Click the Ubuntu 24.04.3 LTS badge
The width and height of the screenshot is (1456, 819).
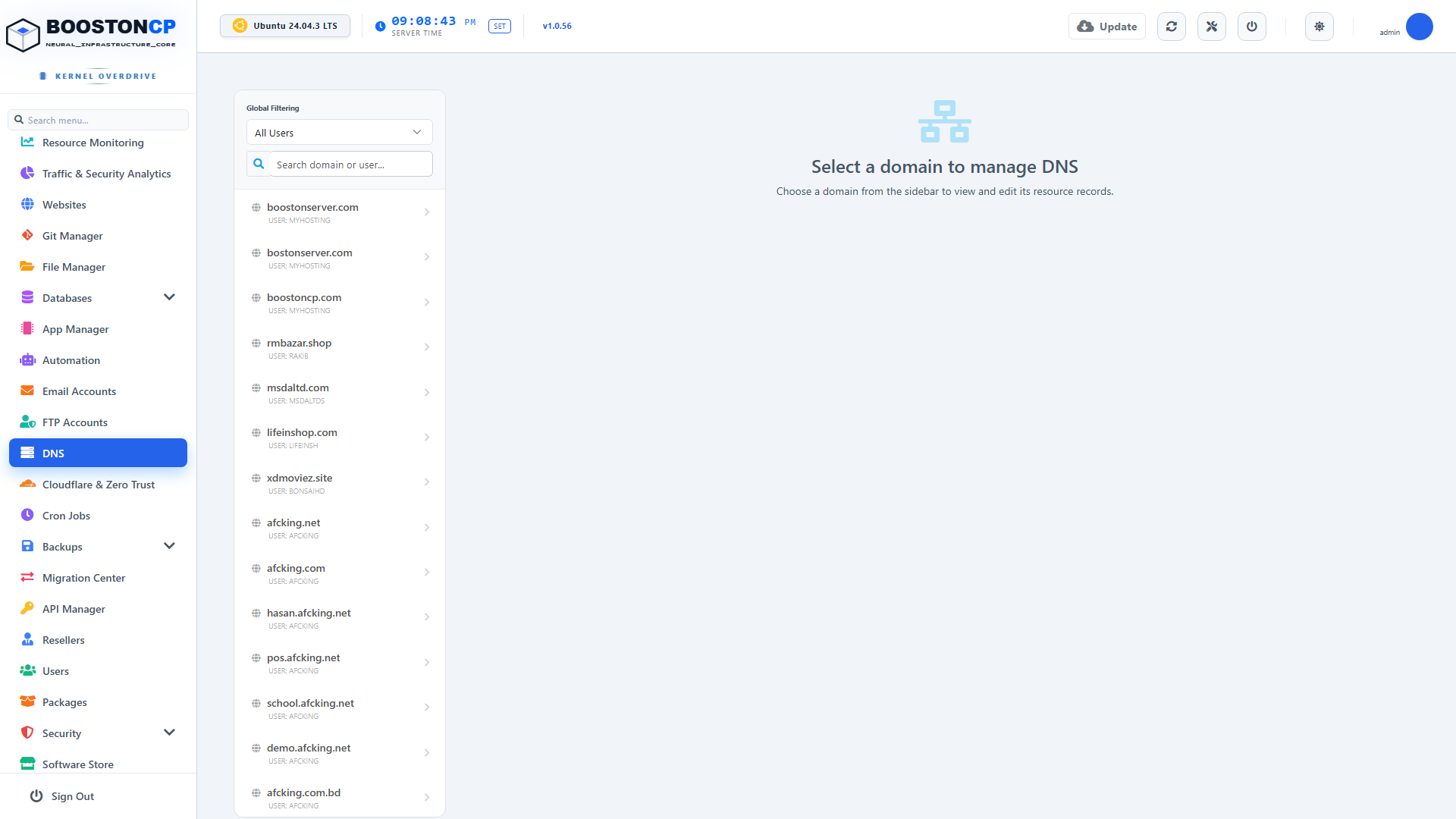tap(285, 26)
